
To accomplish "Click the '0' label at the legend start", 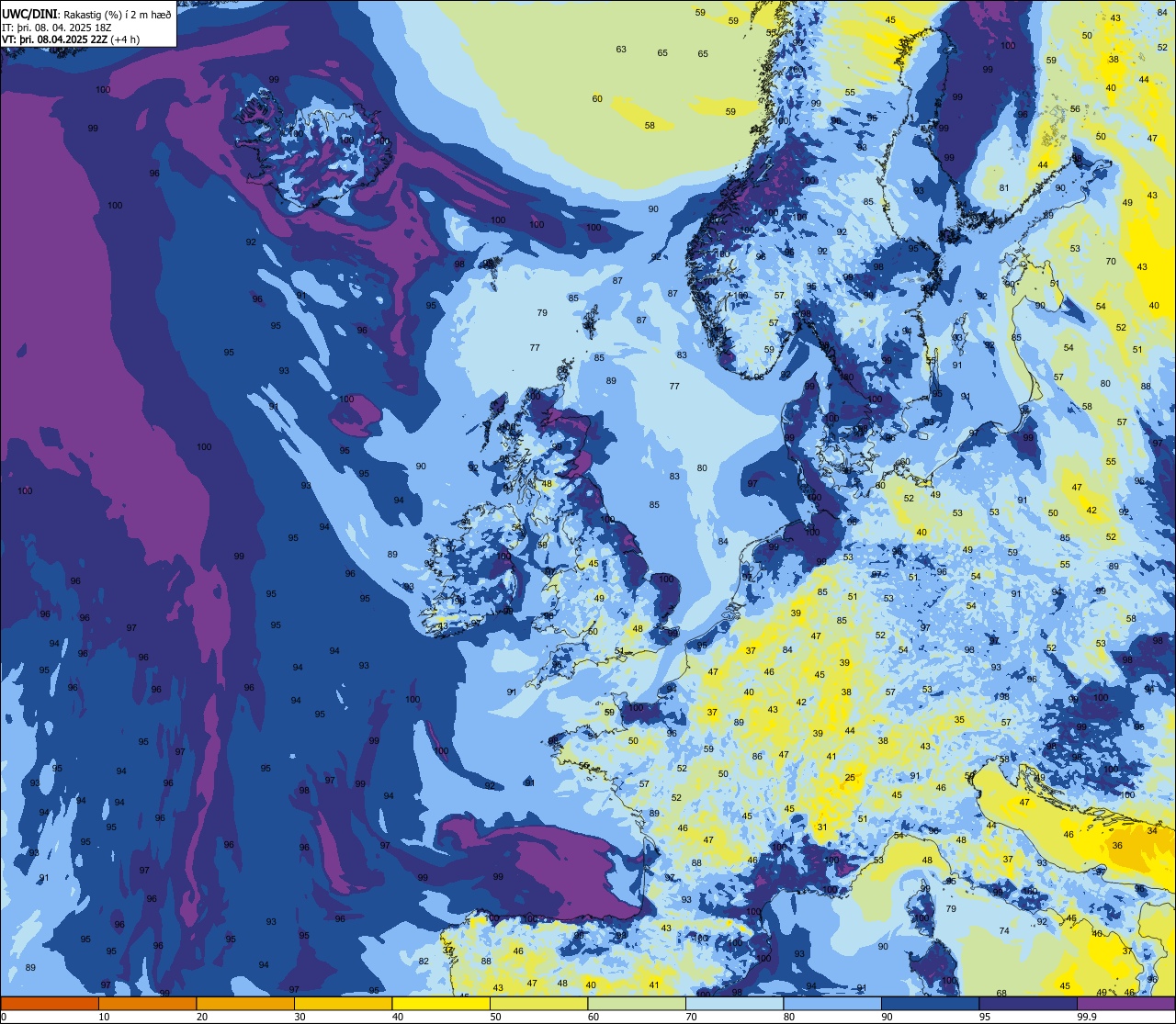I will [4, 1017].
